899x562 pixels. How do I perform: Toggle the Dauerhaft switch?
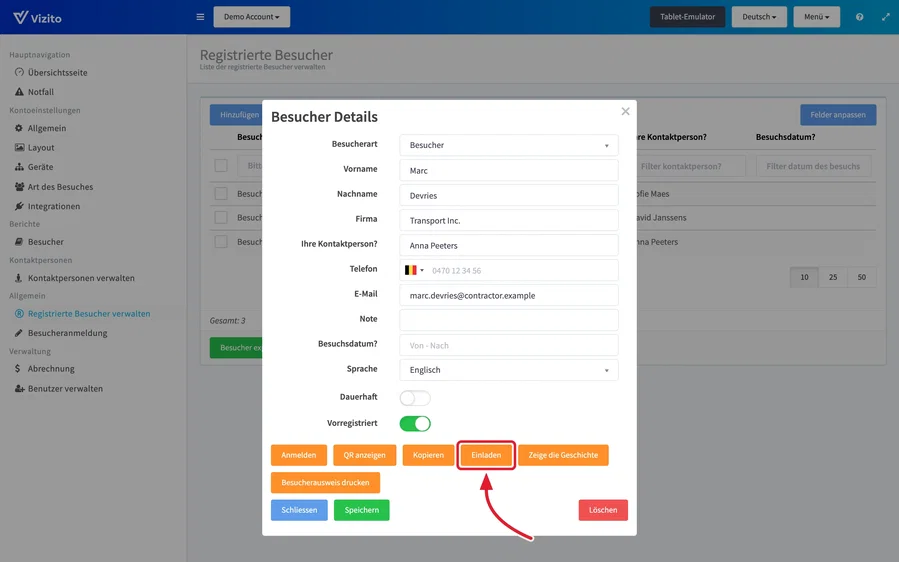coord(415,397)
